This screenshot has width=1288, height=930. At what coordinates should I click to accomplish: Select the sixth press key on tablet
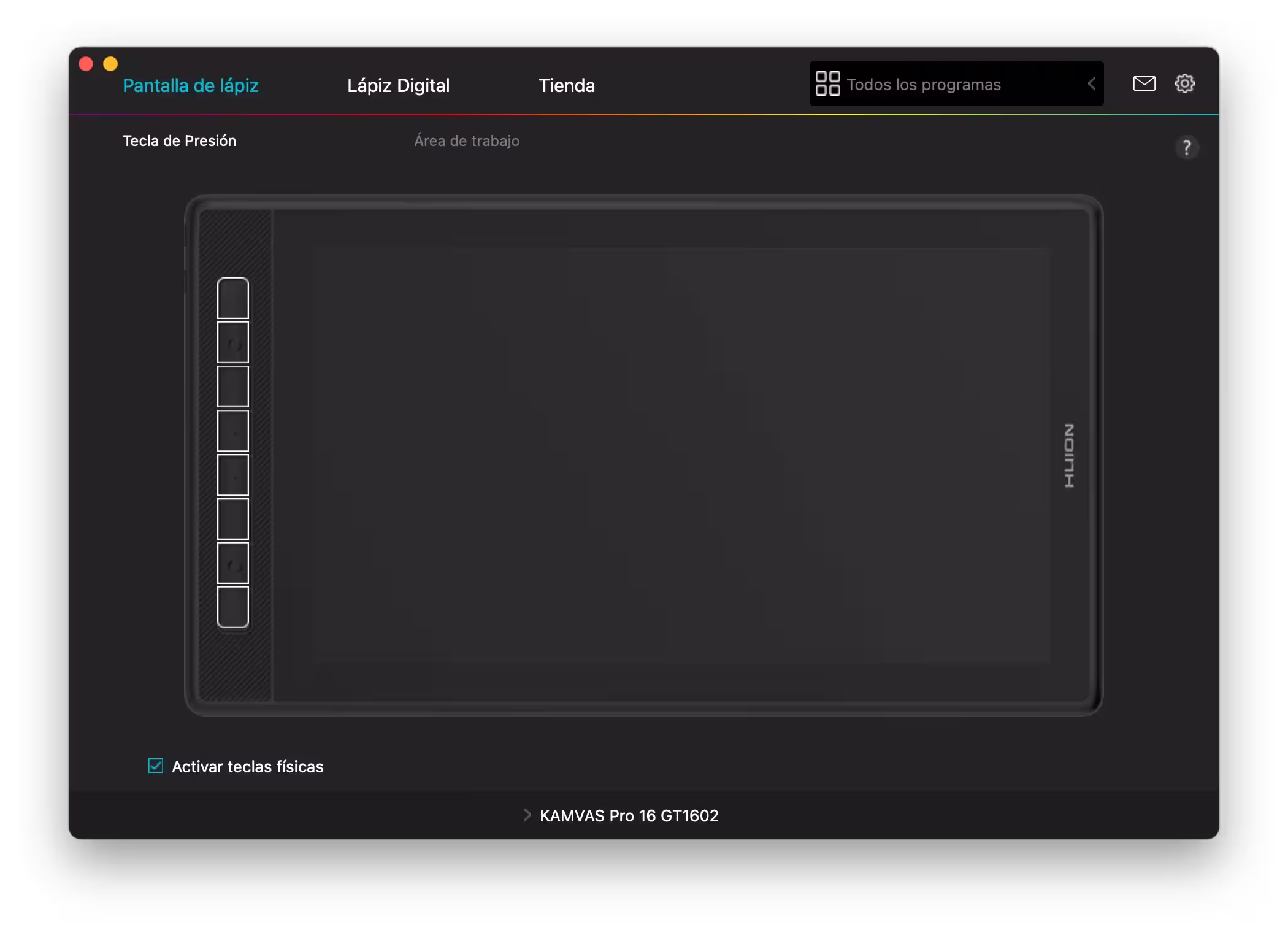pos(233,519)
